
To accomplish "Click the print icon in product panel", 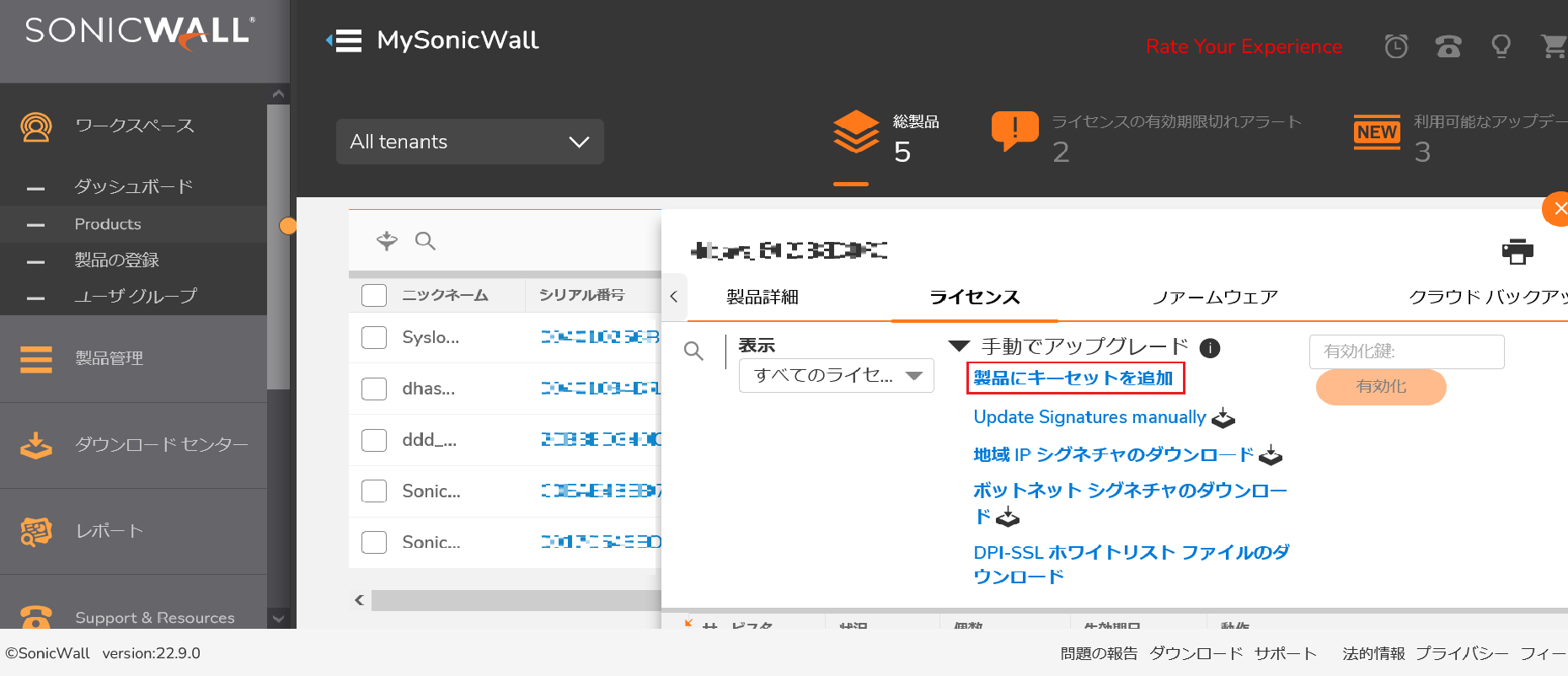I will point(1517,250).
